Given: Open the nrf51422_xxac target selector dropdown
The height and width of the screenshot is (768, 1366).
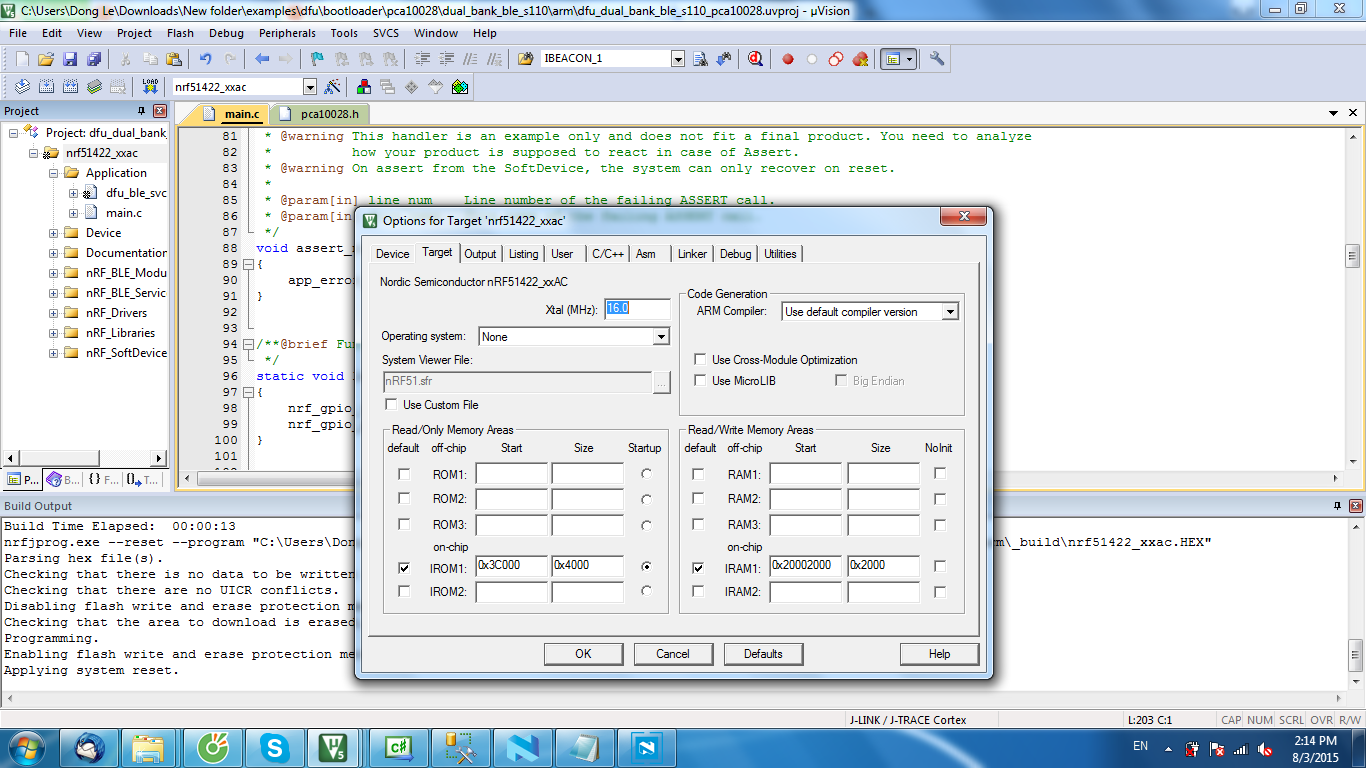Looking at the screenshot, I should click(x=309, y=87).
